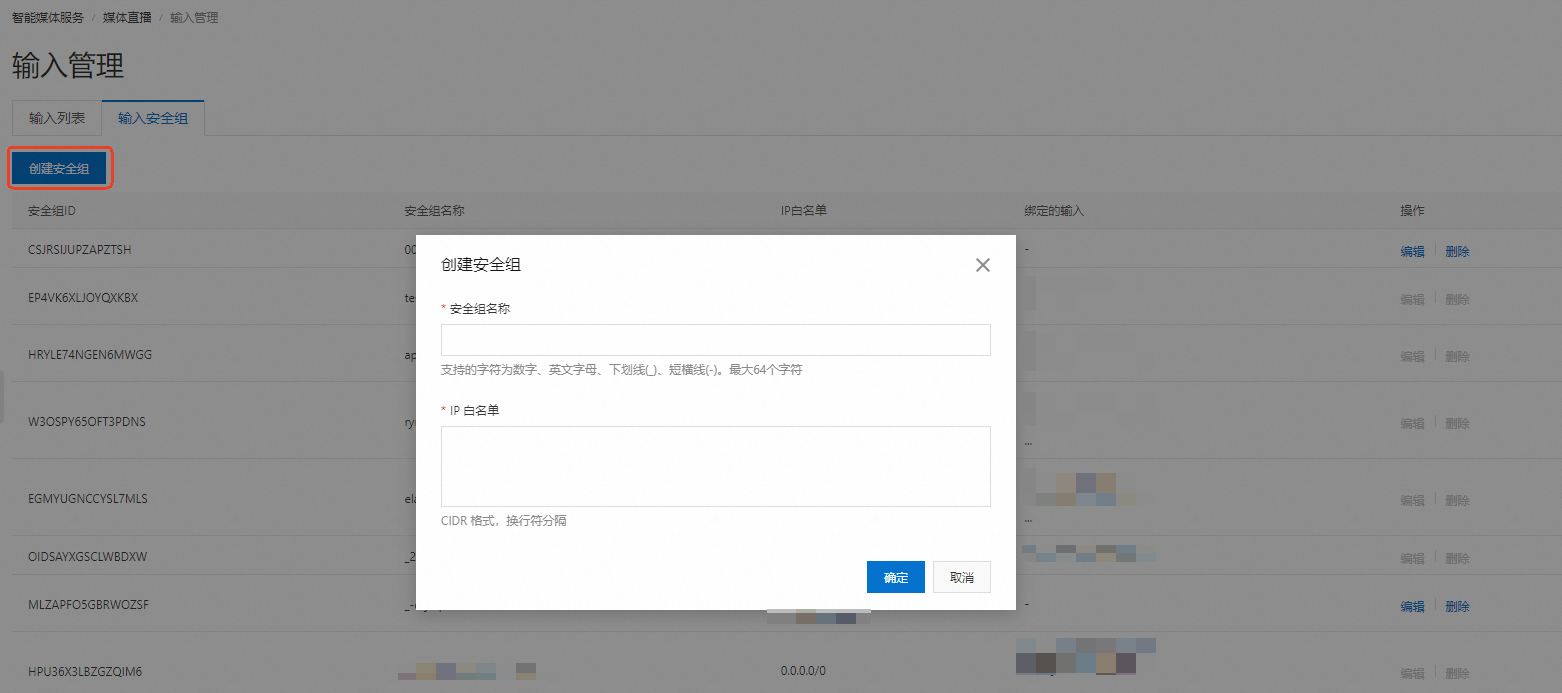The width and height of the screenshot is (1562, 693).
Task: Select ID text HPU36X3LBZGZQIM6
Action: click(85, 672)
